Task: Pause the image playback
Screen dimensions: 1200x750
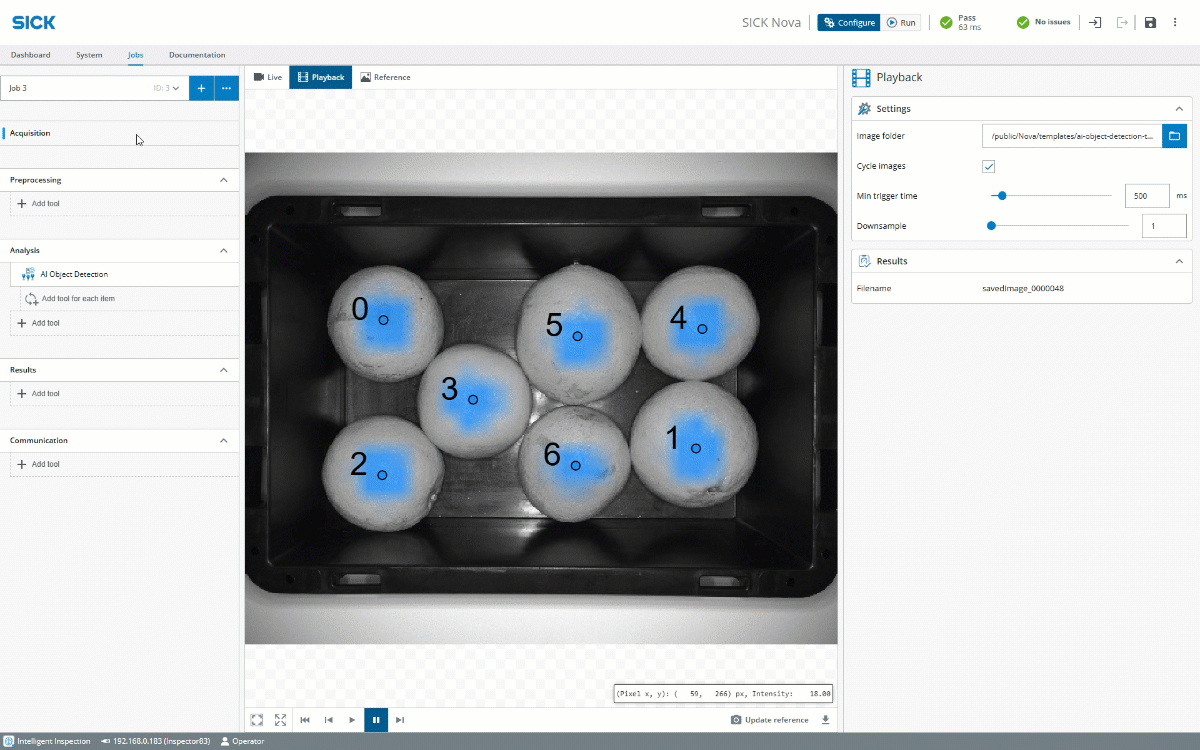Action: pos(376,720)
